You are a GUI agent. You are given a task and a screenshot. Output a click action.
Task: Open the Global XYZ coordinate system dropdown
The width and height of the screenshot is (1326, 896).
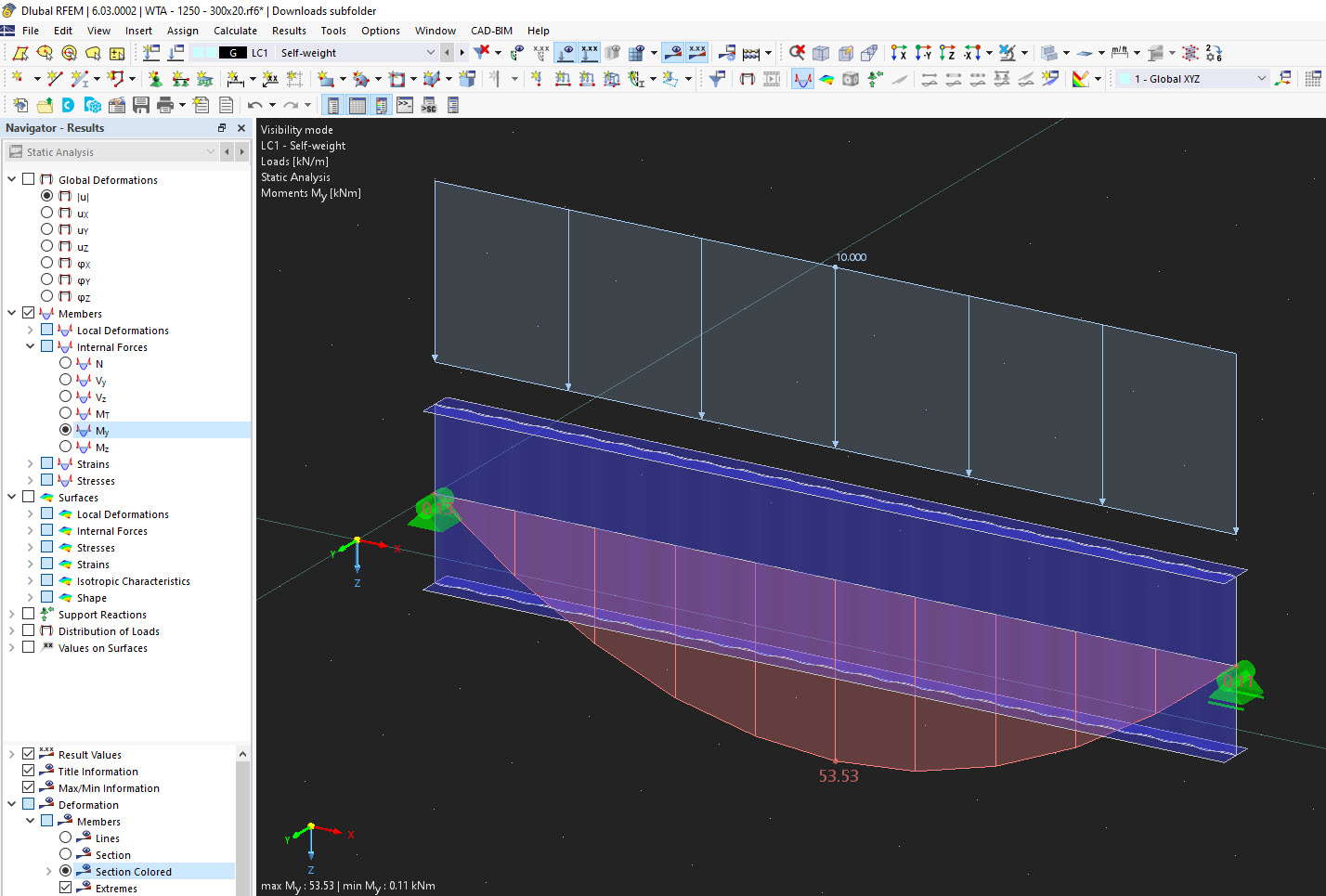coord(1261,79)
